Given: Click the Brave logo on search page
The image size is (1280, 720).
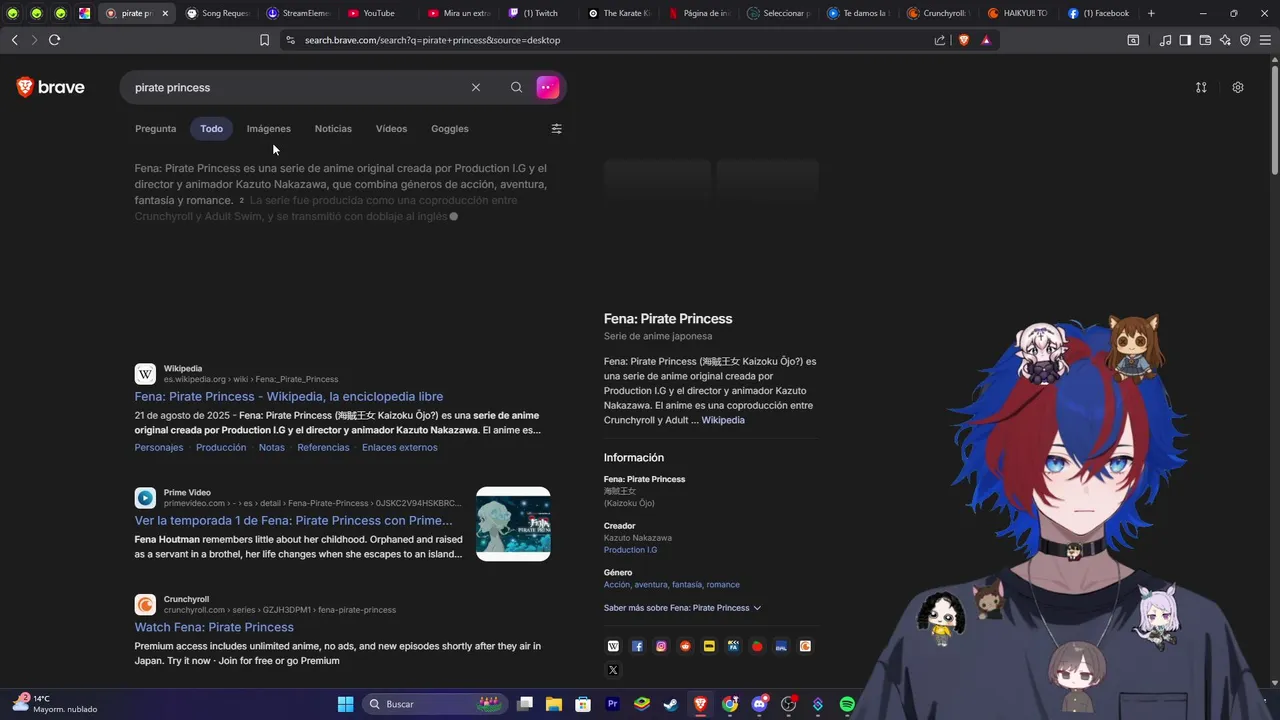Looking at the screenshot, I should (50, 88).
